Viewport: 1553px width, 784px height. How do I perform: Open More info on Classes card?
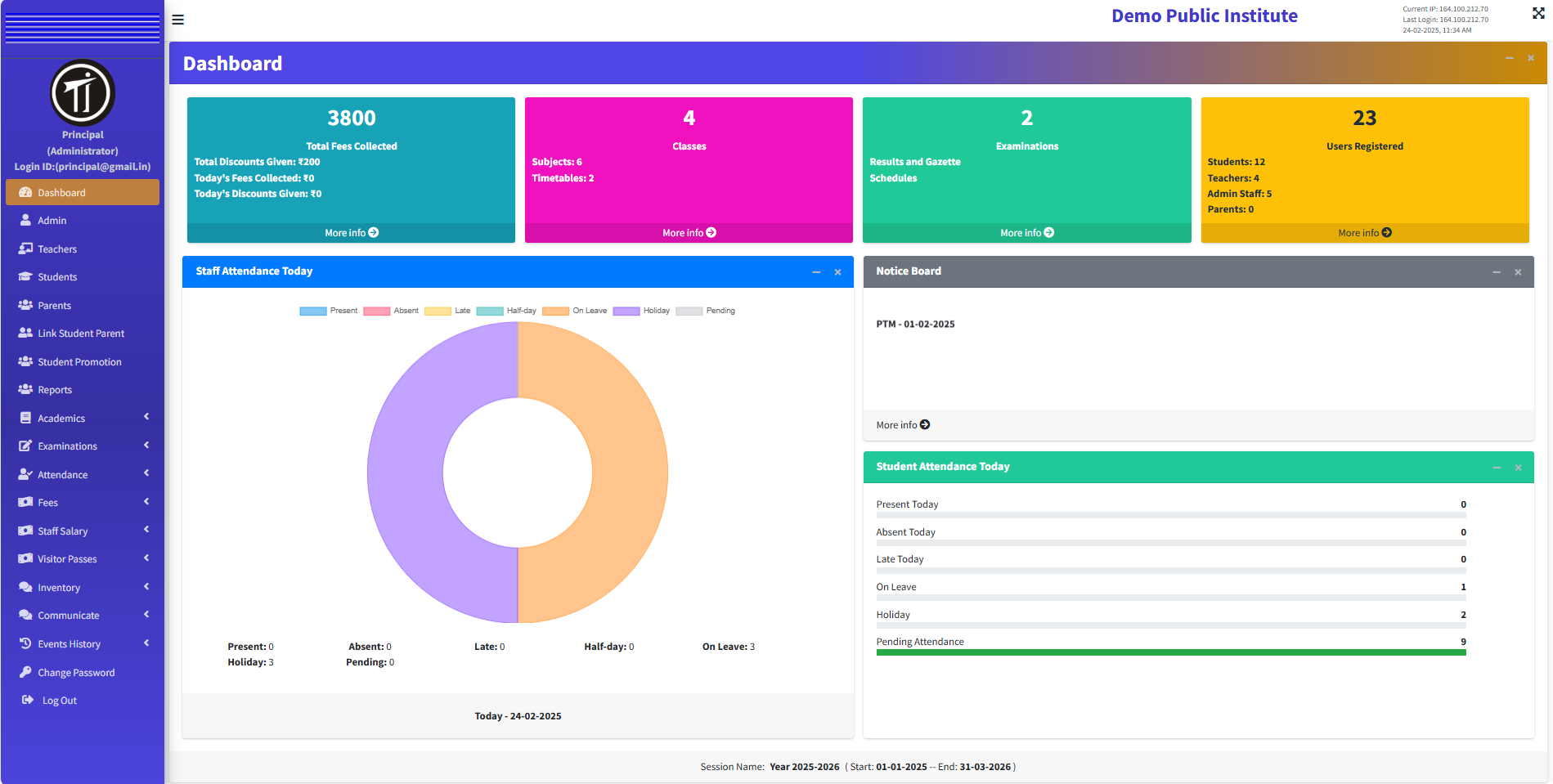(689, 233)
